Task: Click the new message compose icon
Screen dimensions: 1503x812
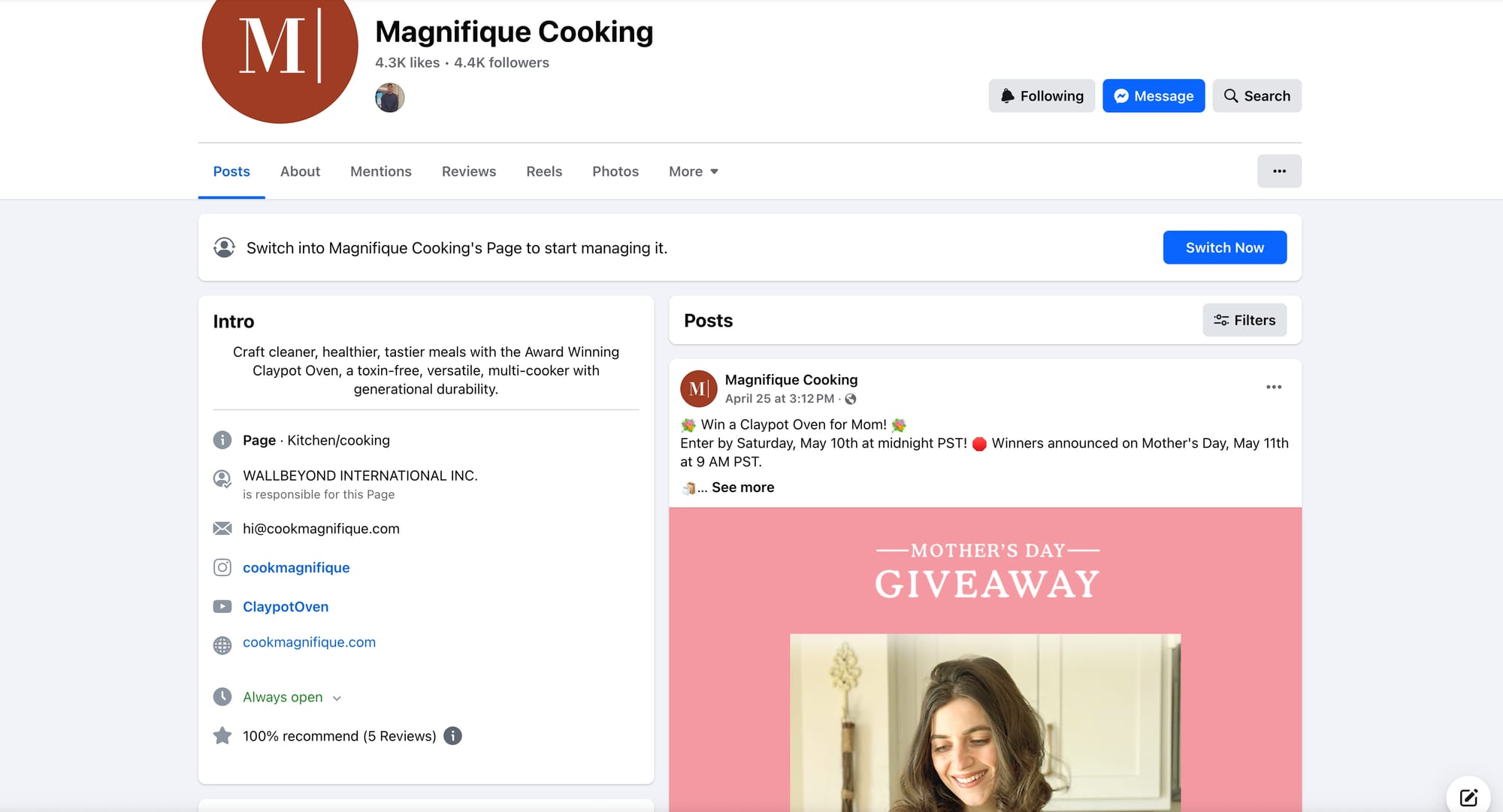Action: [x=1468, y=797]
